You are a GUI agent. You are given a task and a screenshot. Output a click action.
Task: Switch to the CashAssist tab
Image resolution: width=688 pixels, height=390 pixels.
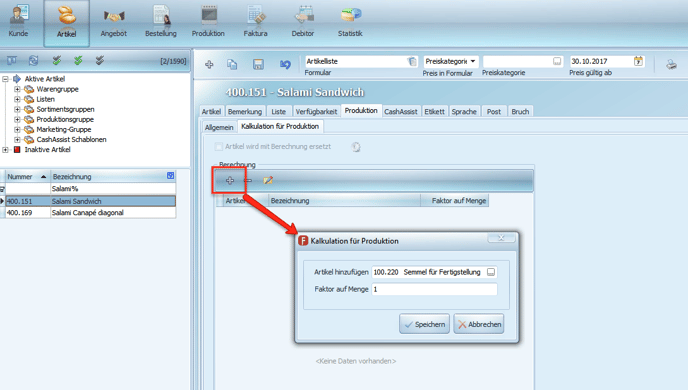401,111
